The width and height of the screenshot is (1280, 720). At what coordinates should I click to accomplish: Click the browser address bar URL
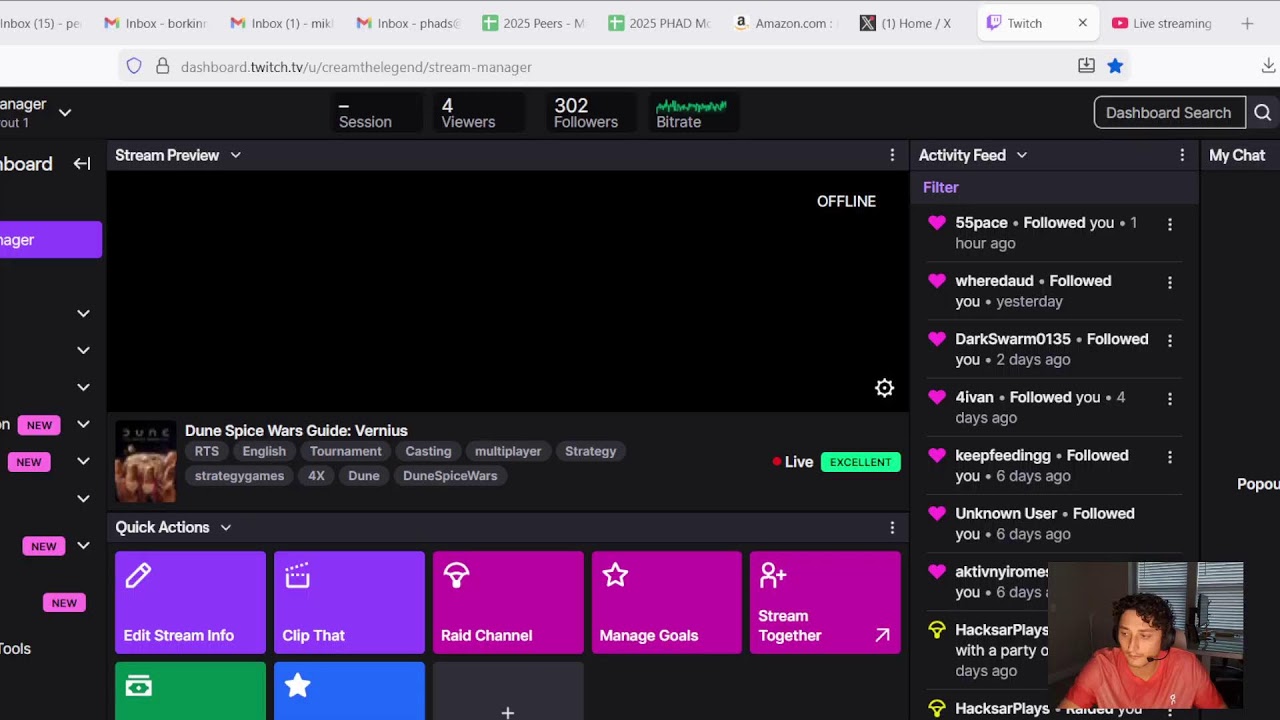pos(356,67)
